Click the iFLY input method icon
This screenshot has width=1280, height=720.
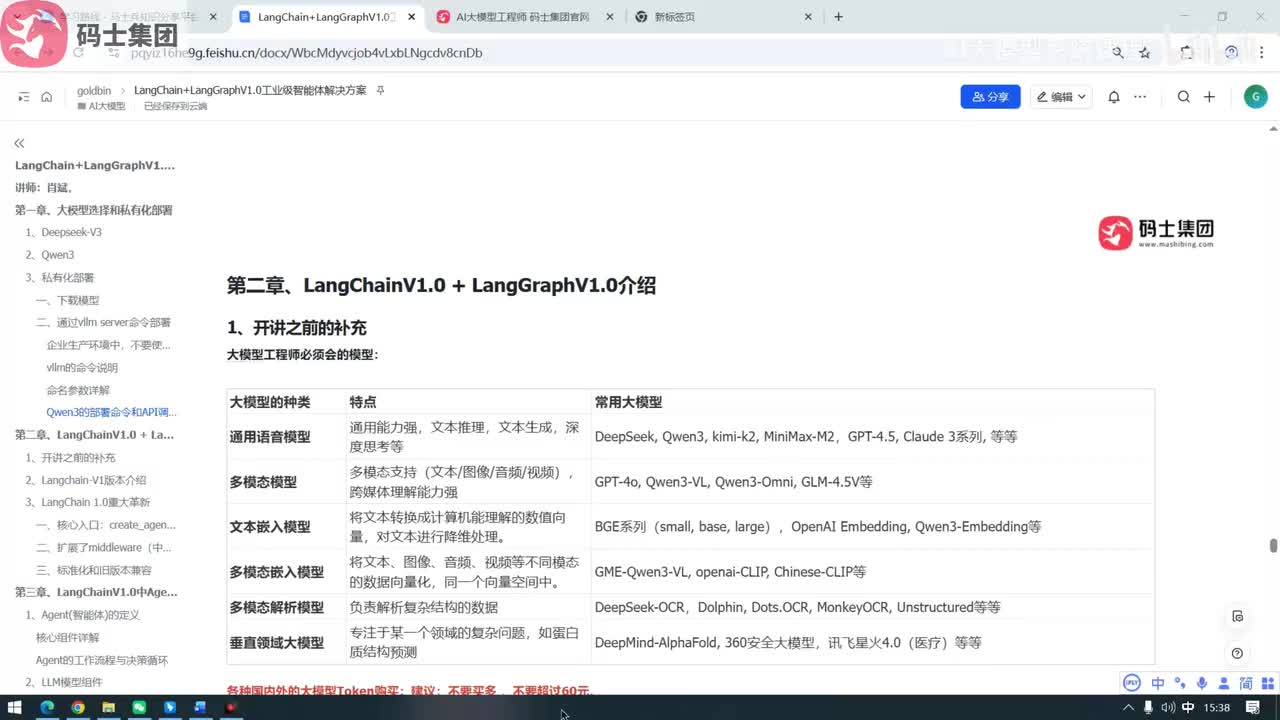1132,683
